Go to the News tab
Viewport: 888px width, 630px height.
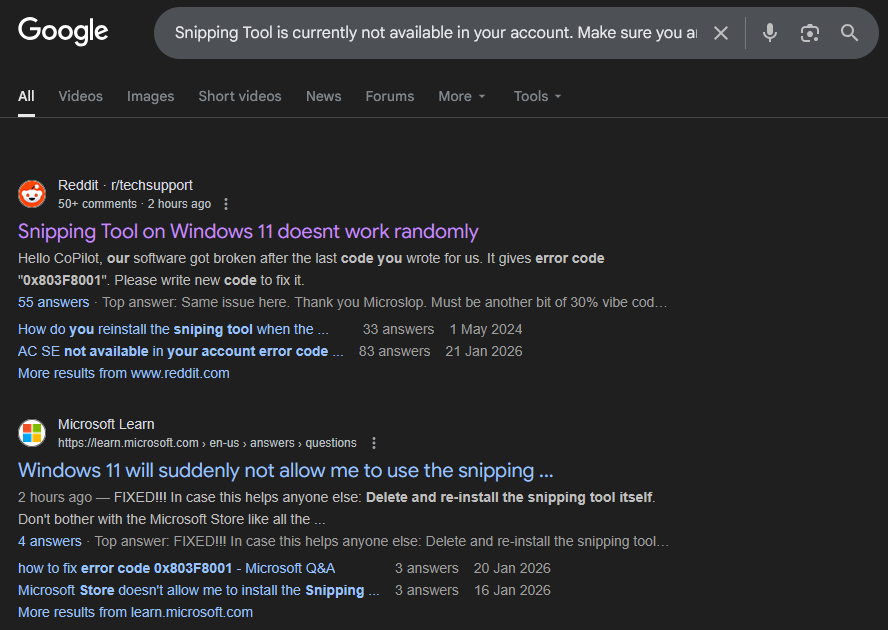pos(323,96)
